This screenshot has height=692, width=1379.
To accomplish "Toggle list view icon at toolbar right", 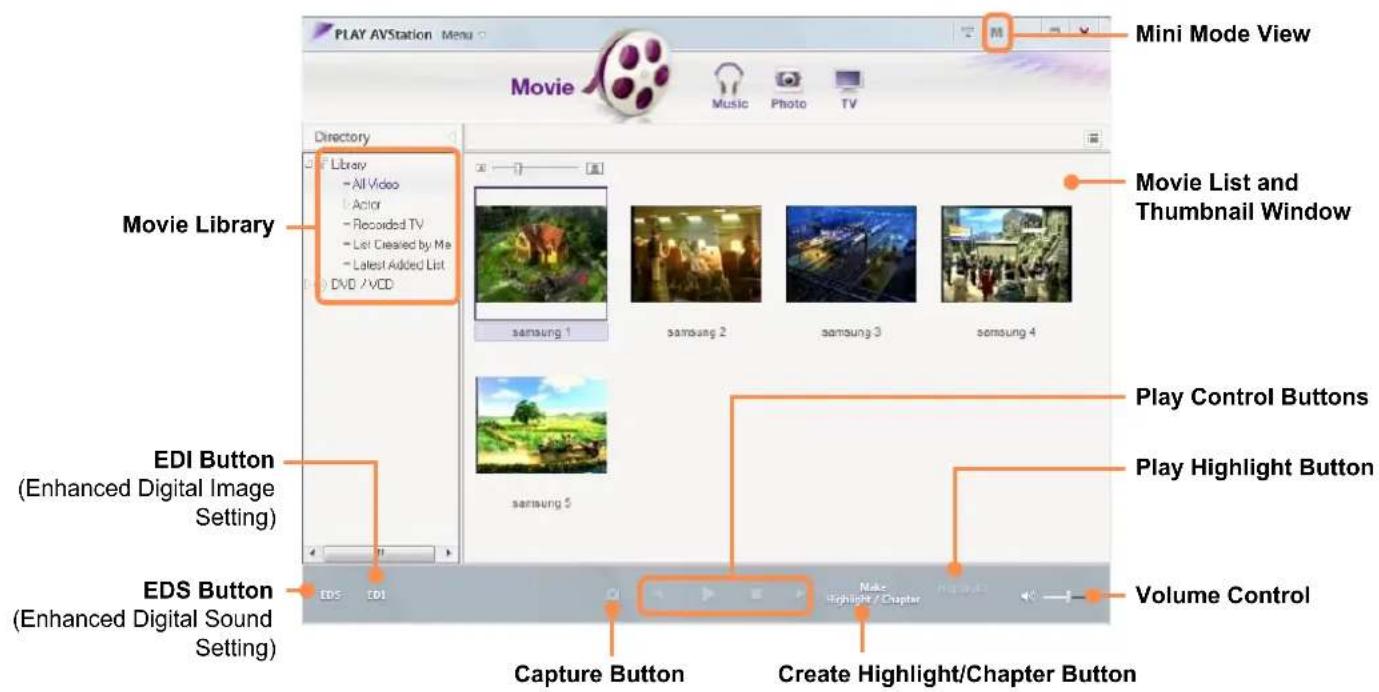I will coord(1093,138).
